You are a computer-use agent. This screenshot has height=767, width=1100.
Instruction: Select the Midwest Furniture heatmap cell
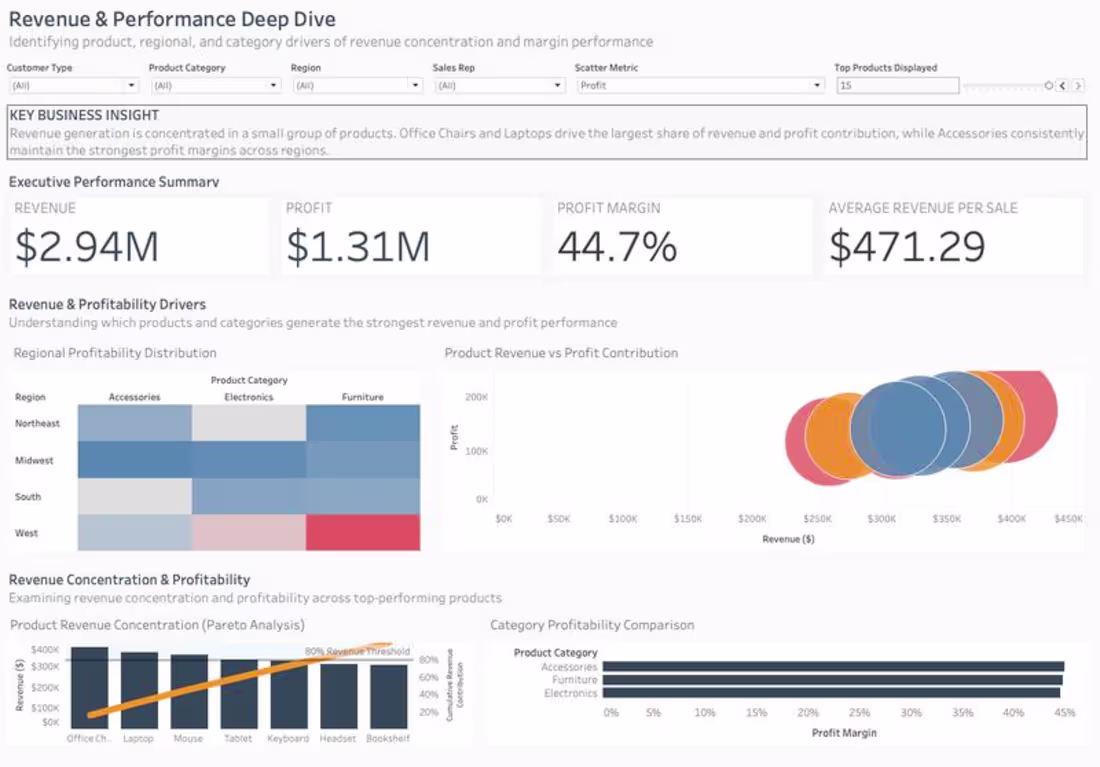click(x=363, y=460)
